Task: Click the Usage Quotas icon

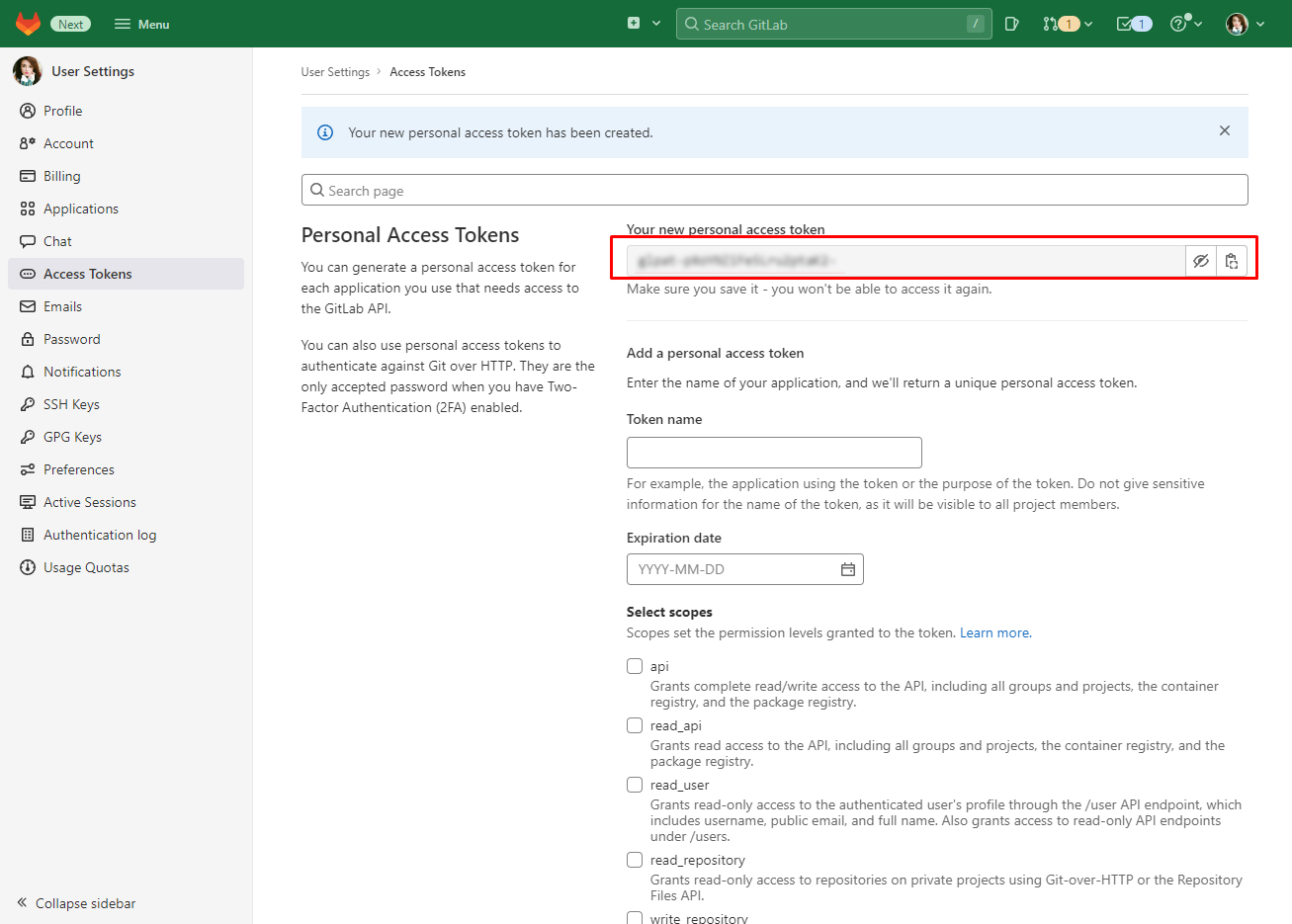Action: click(28, 567)
